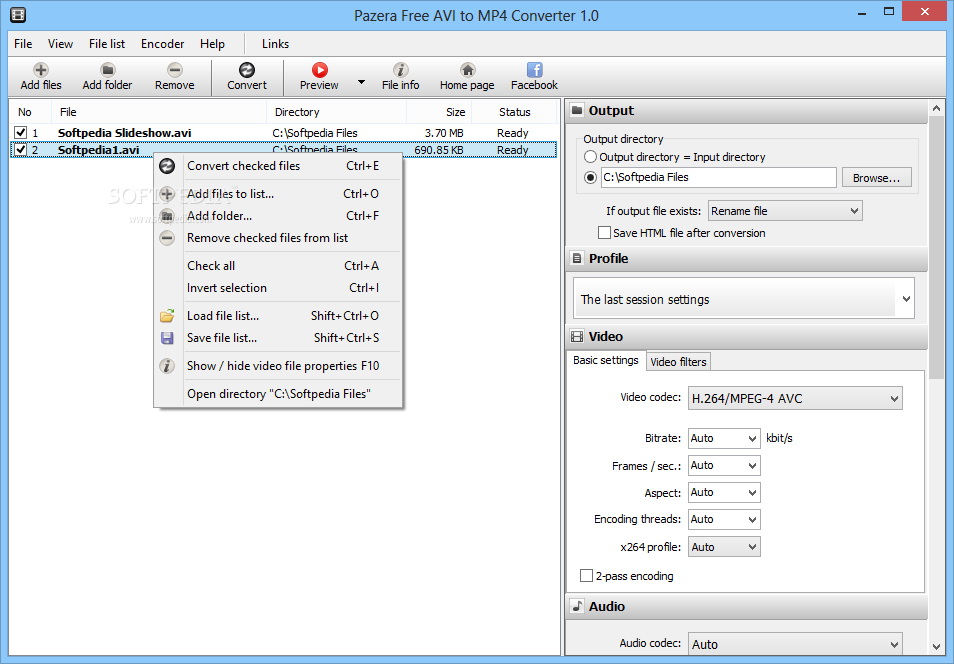Sort by the Status column header
The height and width of the screenshot is (664, 954).
click(x=514, y=112)
